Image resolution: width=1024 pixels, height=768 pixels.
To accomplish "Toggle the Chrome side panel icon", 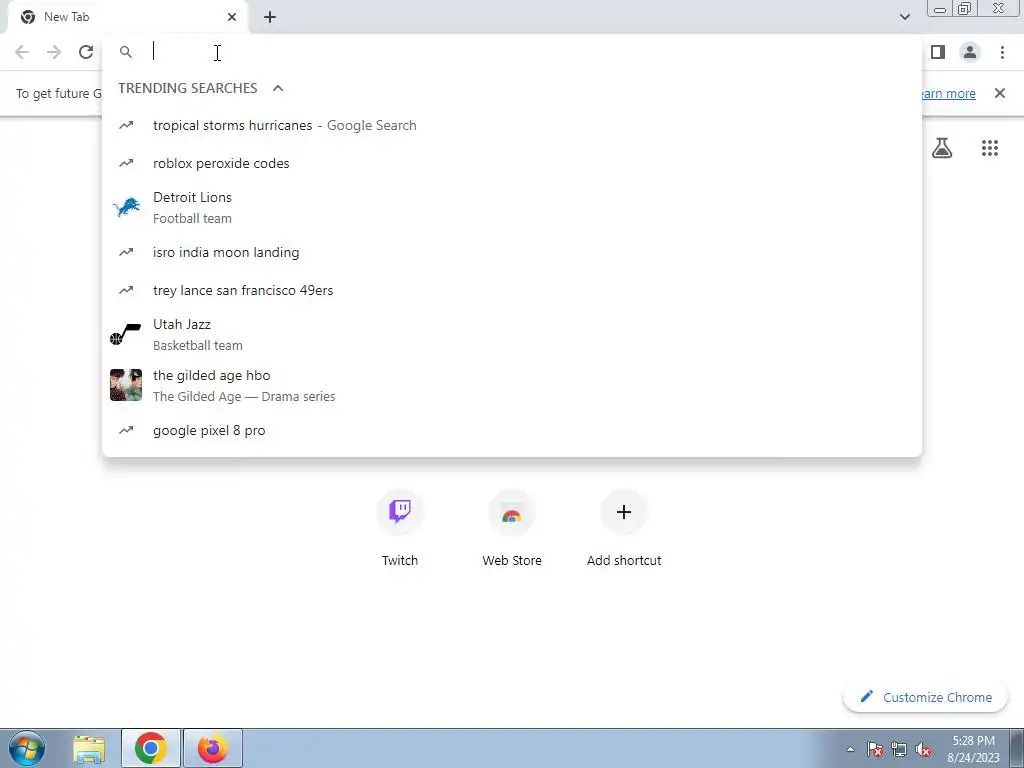I will [x=938, y=52].
